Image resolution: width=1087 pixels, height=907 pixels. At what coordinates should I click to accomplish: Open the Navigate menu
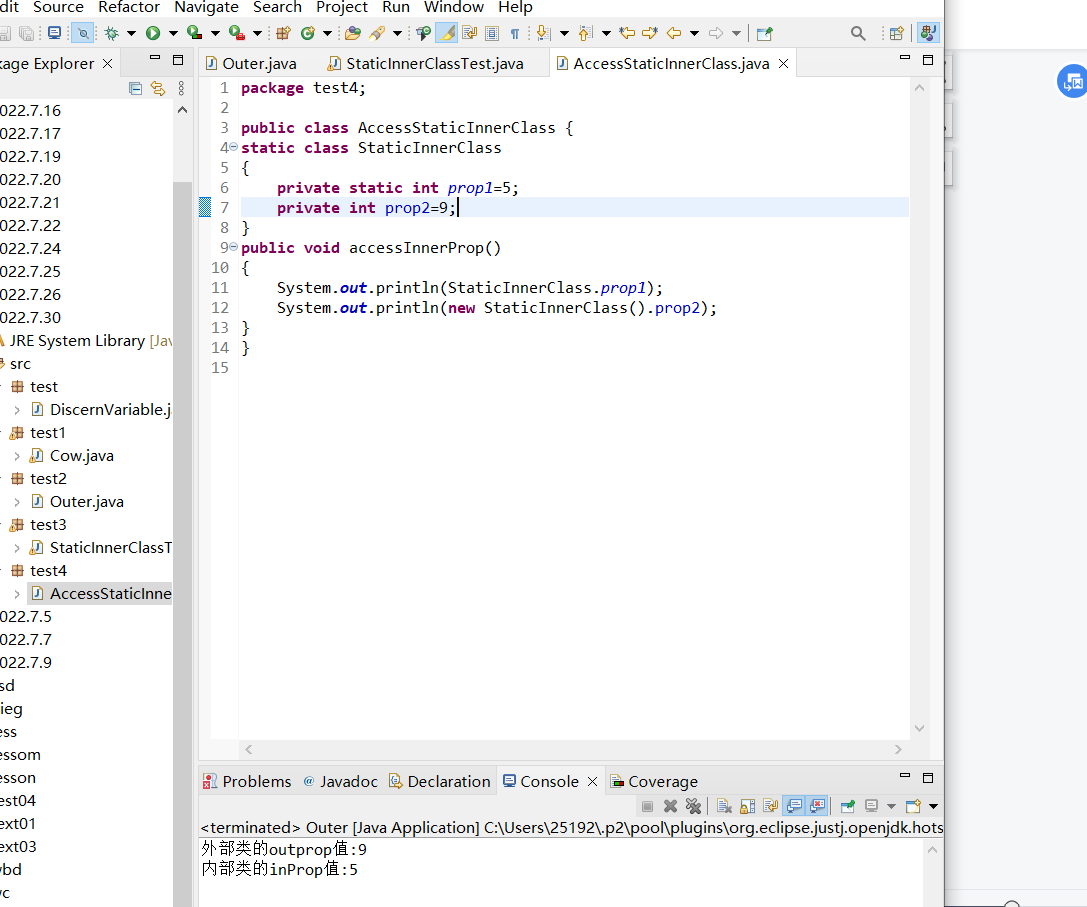(206, 7)
